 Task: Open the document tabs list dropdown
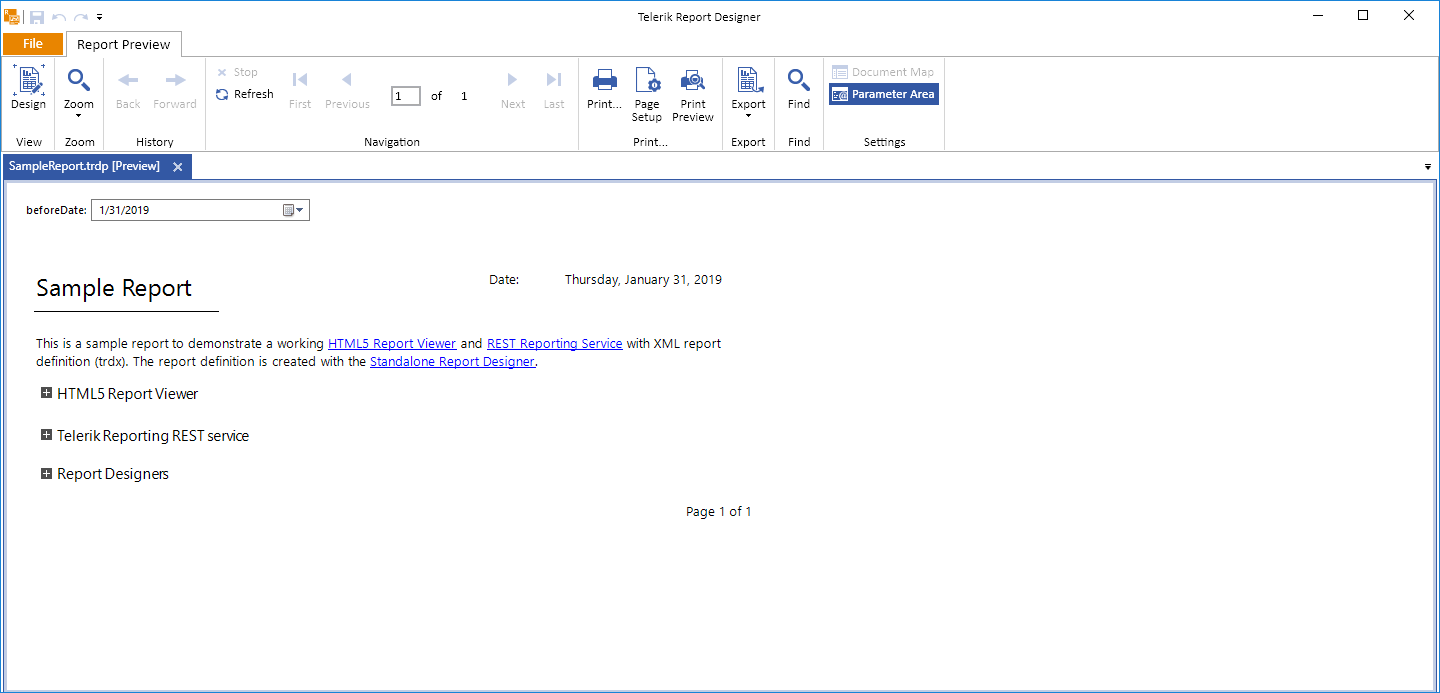coord(1428,167)
